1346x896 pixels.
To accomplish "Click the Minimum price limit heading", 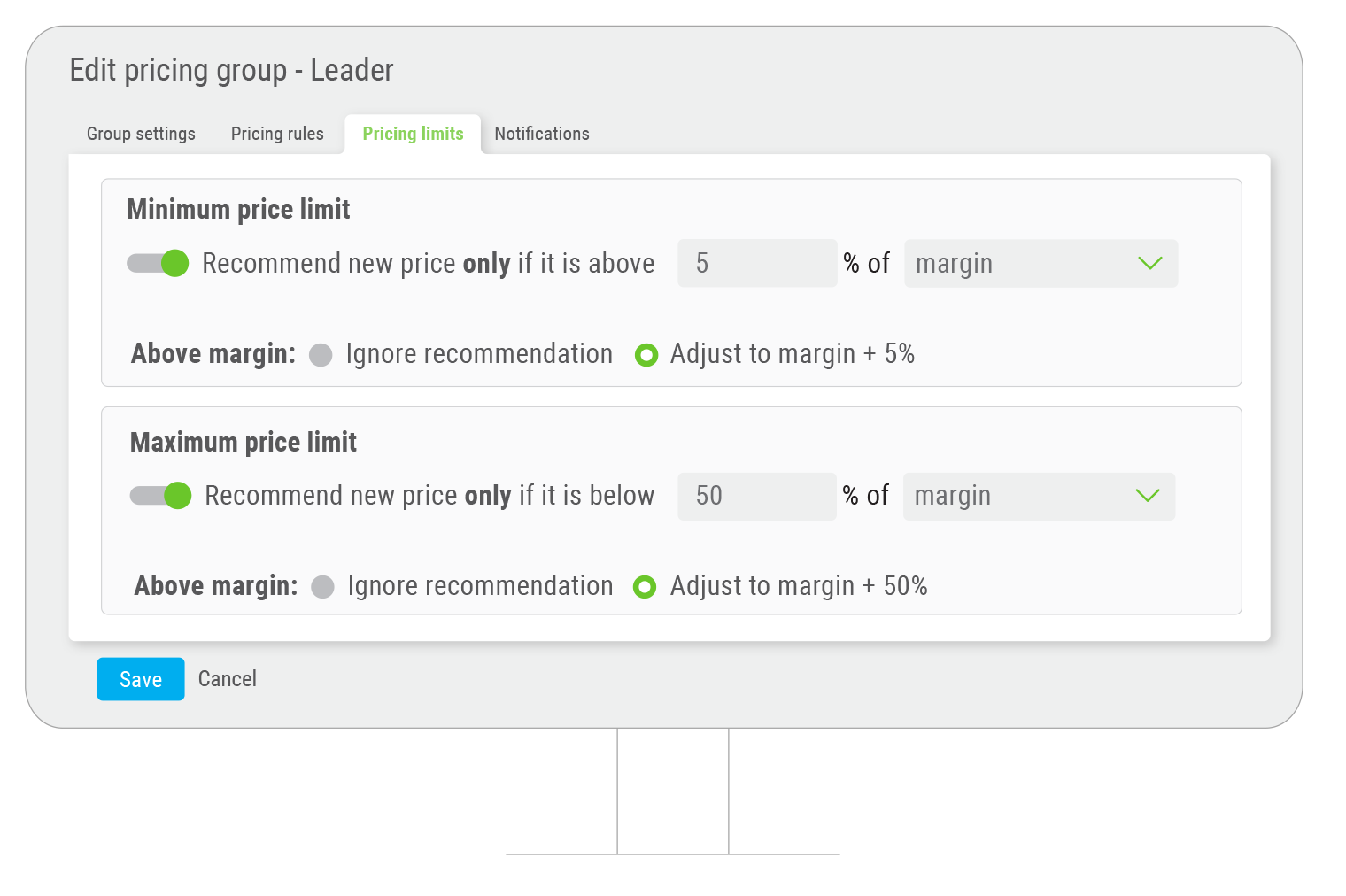I will (239, 209).
